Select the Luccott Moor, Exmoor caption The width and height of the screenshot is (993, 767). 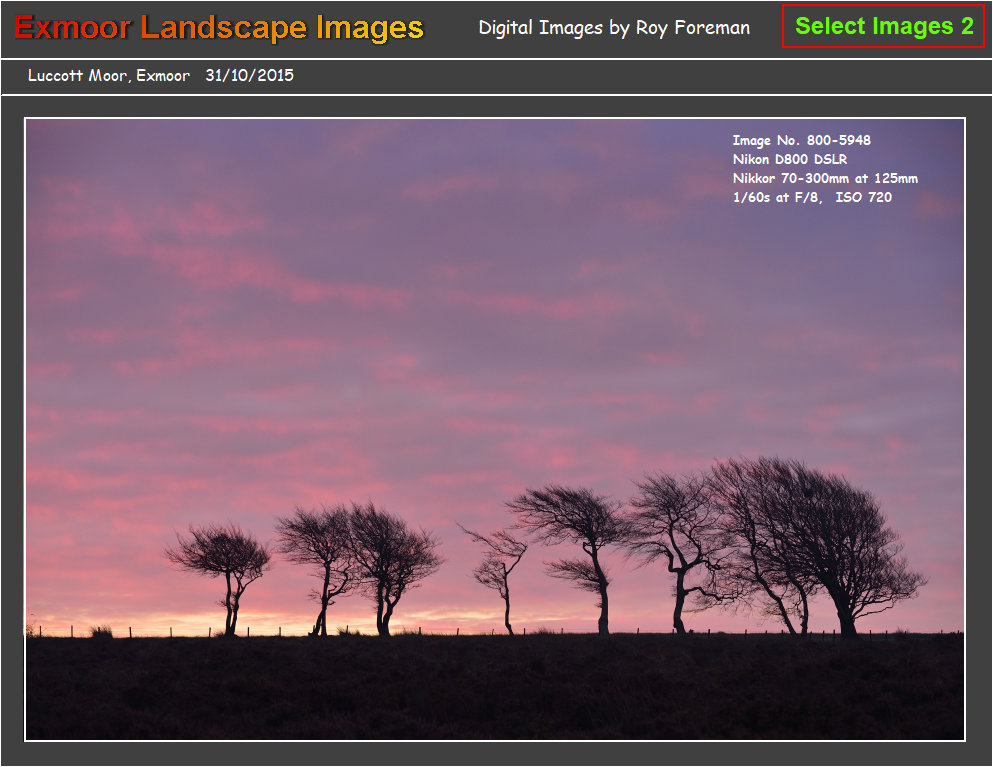click(109, 74)
